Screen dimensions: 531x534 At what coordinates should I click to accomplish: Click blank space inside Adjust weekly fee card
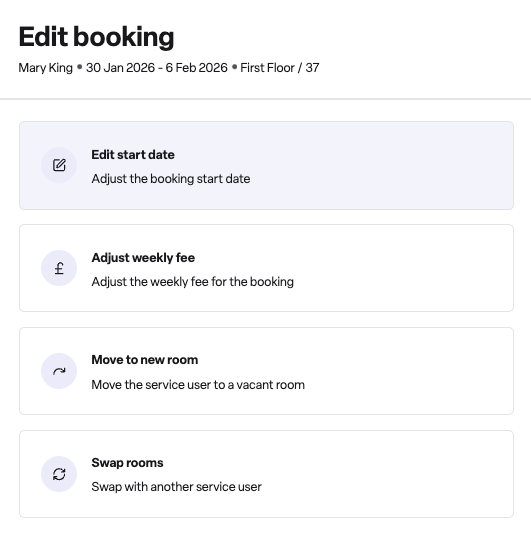pos(392,268)
